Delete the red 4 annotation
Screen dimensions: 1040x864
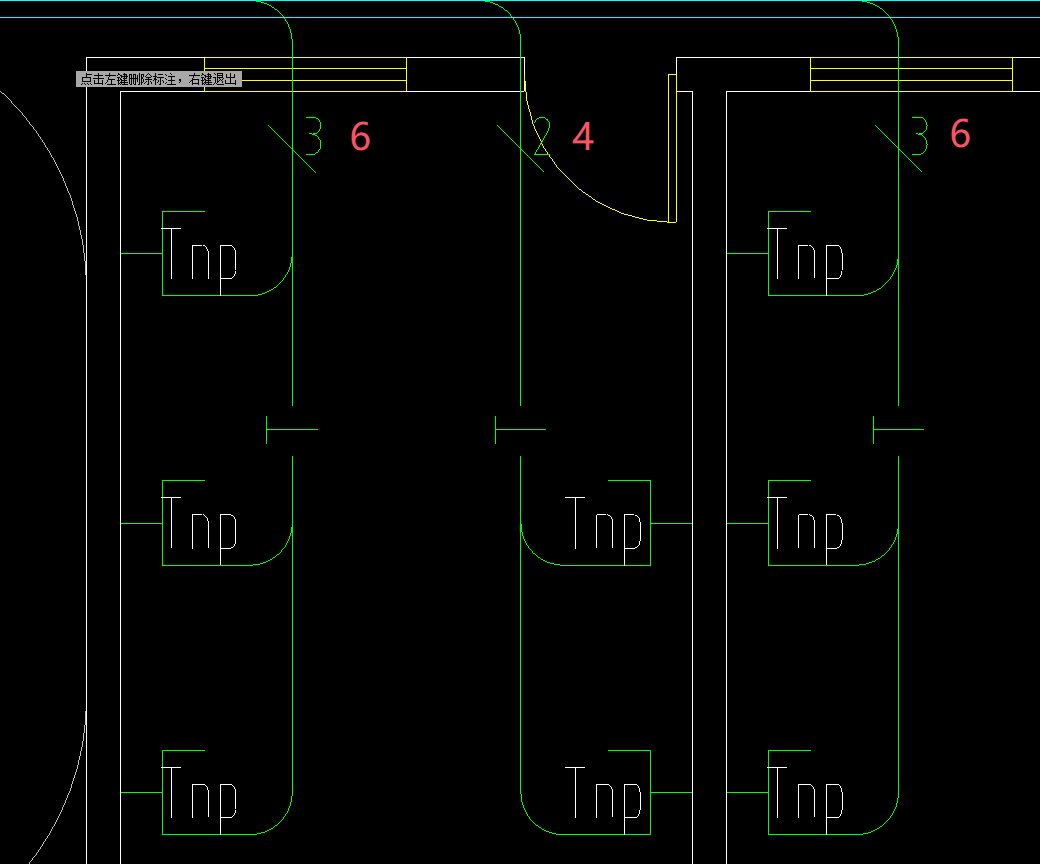tap(582, 137)
